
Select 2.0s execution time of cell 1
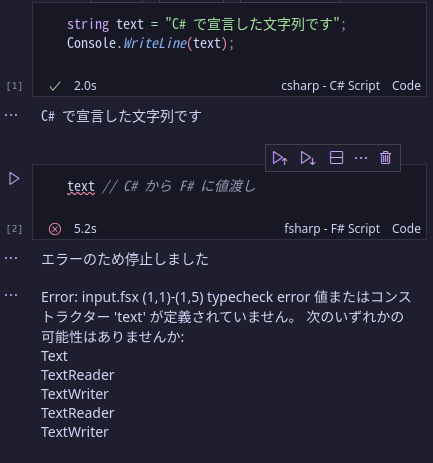pyautogui.click(x=85, y=86)
